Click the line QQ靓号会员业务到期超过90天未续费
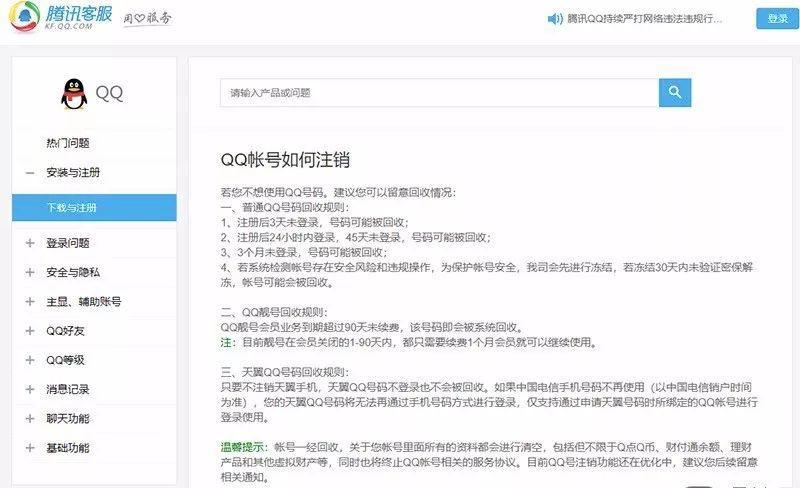Viewport: 800px width, 488px height. tap(371, 327)
